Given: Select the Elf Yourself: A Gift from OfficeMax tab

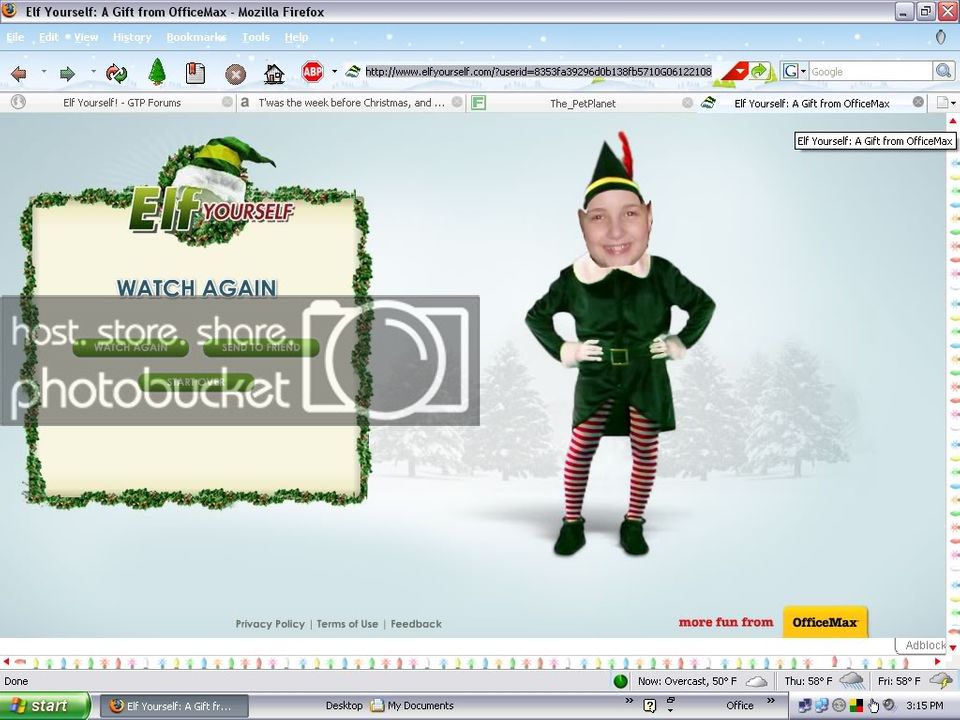Looking at the screenshot, I should pyautogui.click(x=812, y=103).
